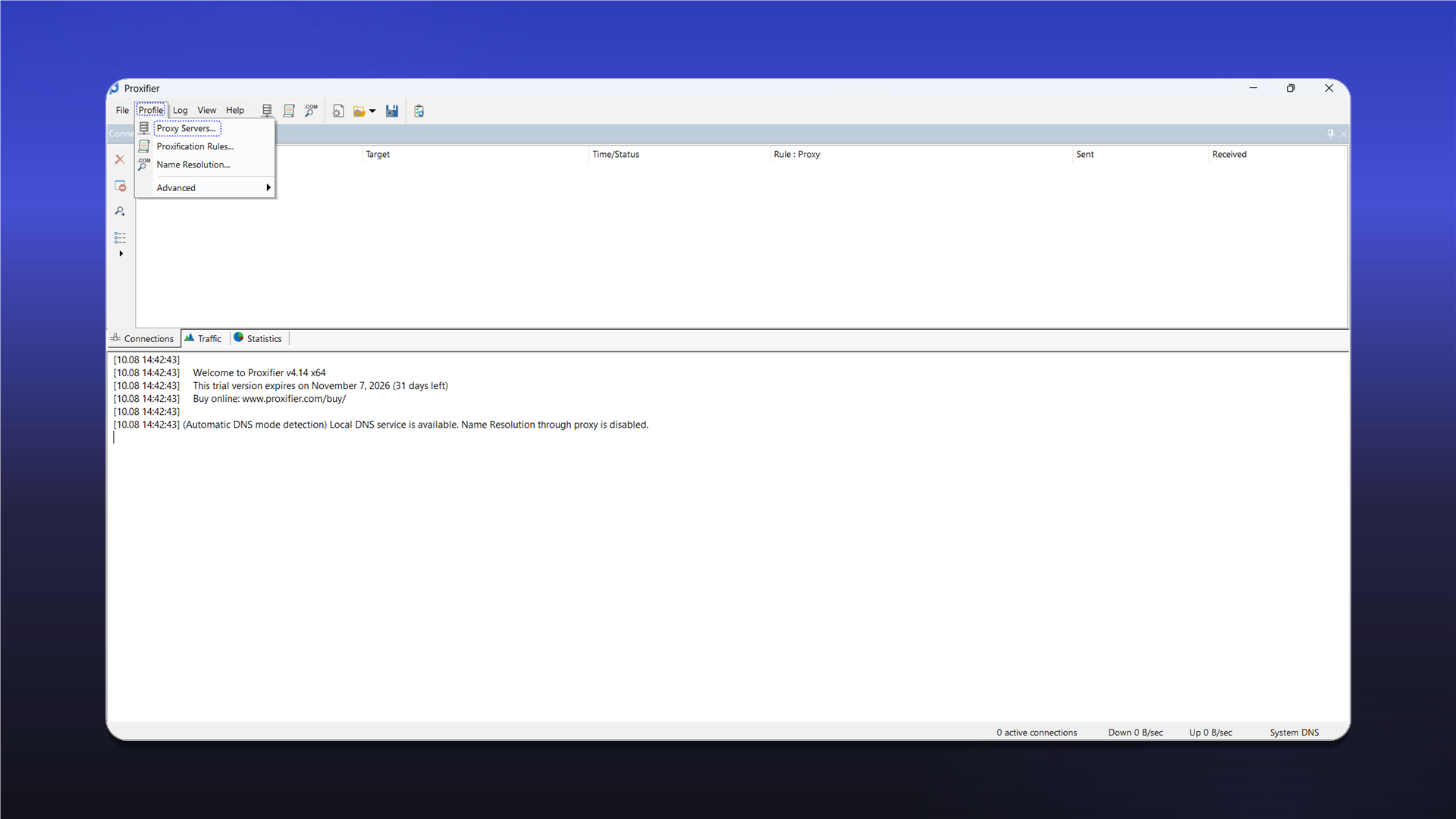Expand the open-profile dropdown arrow

(372, 111)
